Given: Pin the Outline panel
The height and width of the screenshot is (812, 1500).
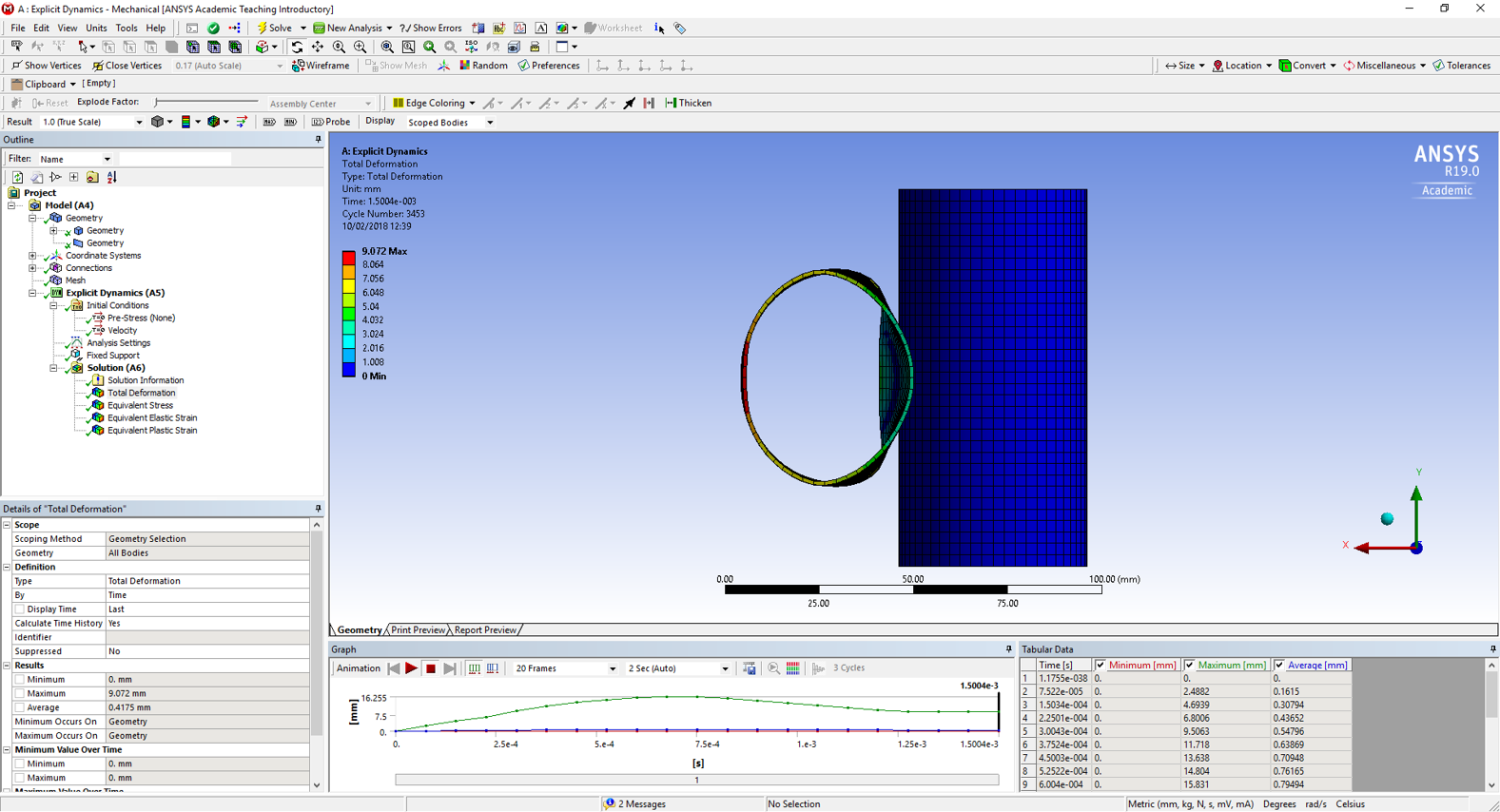Looking at the screenshot, I should click(x=319, y=140).
